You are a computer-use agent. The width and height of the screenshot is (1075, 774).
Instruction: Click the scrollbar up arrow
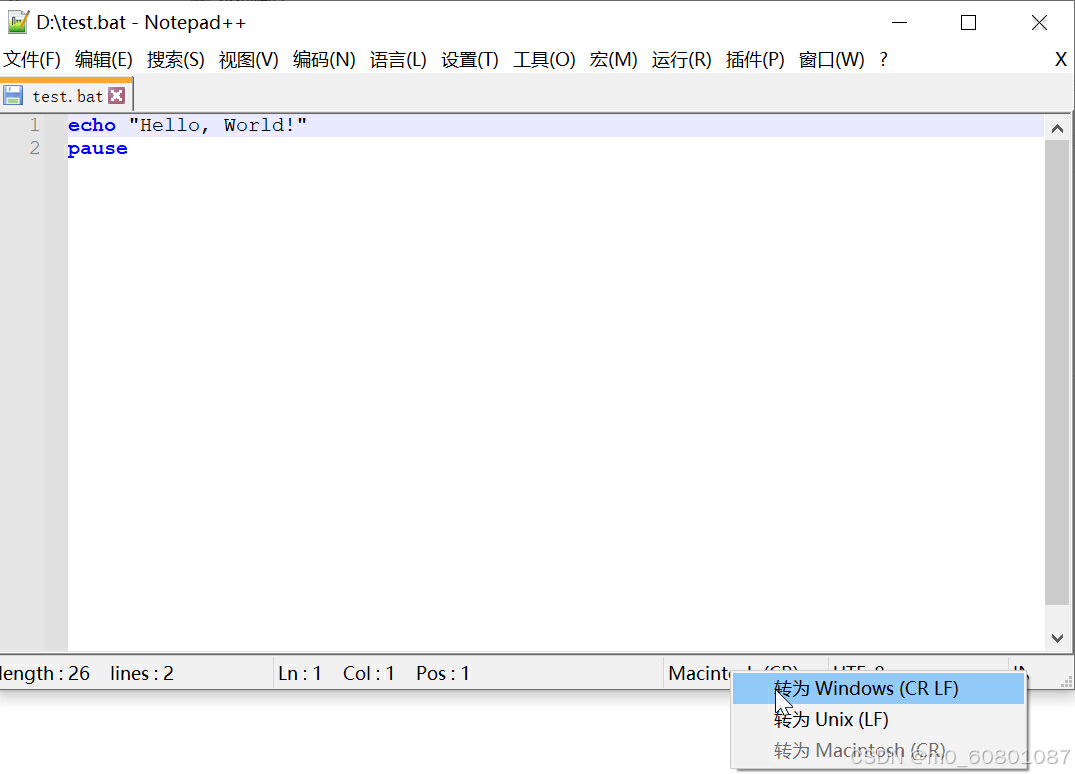[1058, 126]
